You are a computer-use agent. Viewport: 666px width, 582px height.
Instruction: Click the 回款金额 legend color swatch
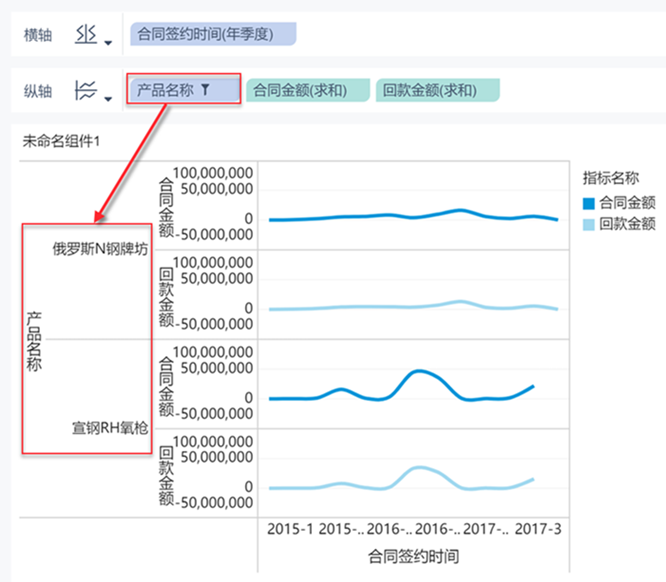(589, 224)
